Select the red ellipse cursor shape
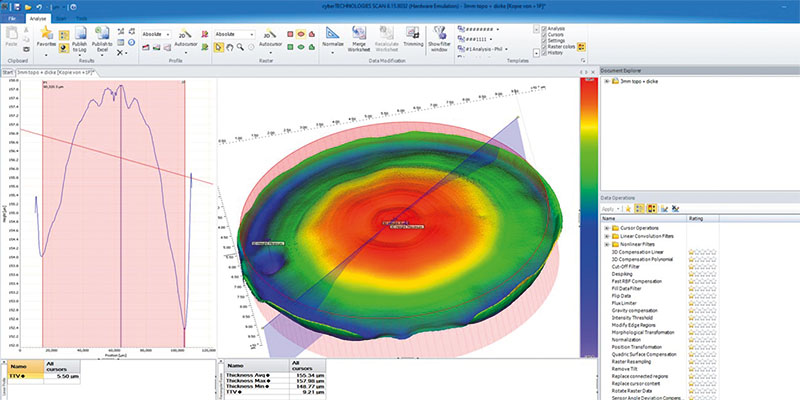The height and width of the screenshot is (400, 800). 301,34
